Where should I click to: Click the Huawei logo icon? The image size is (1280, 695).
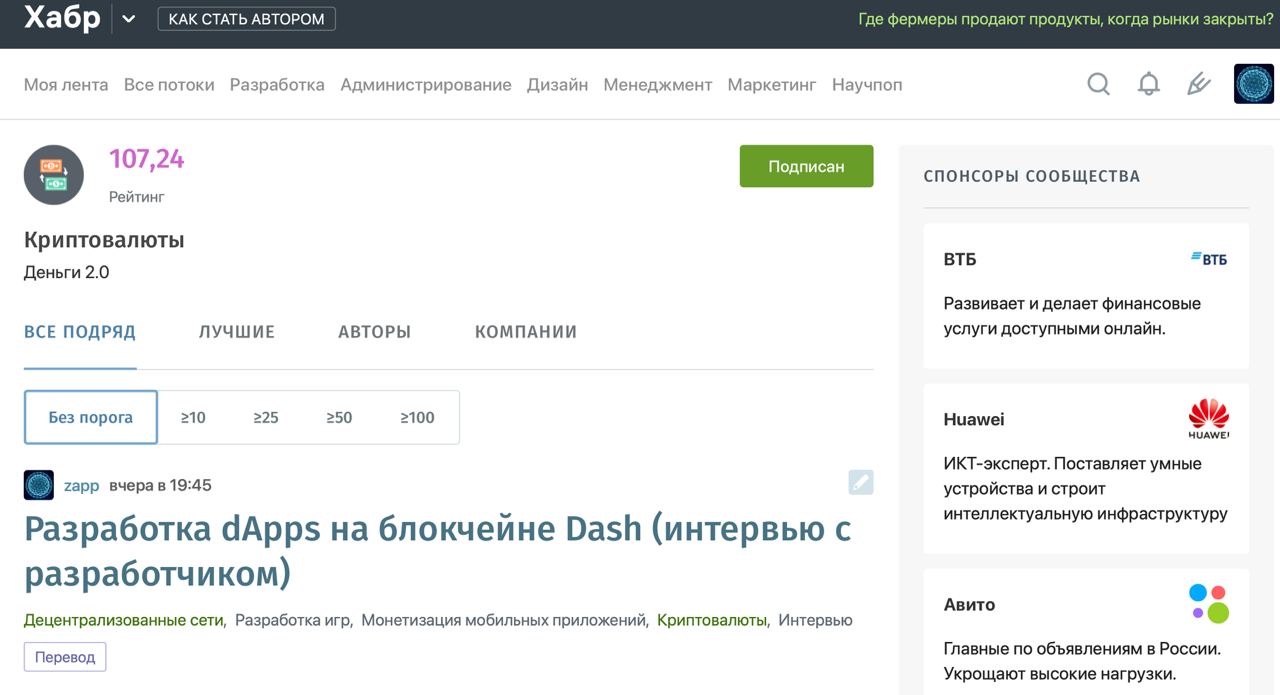[1209, 419]
